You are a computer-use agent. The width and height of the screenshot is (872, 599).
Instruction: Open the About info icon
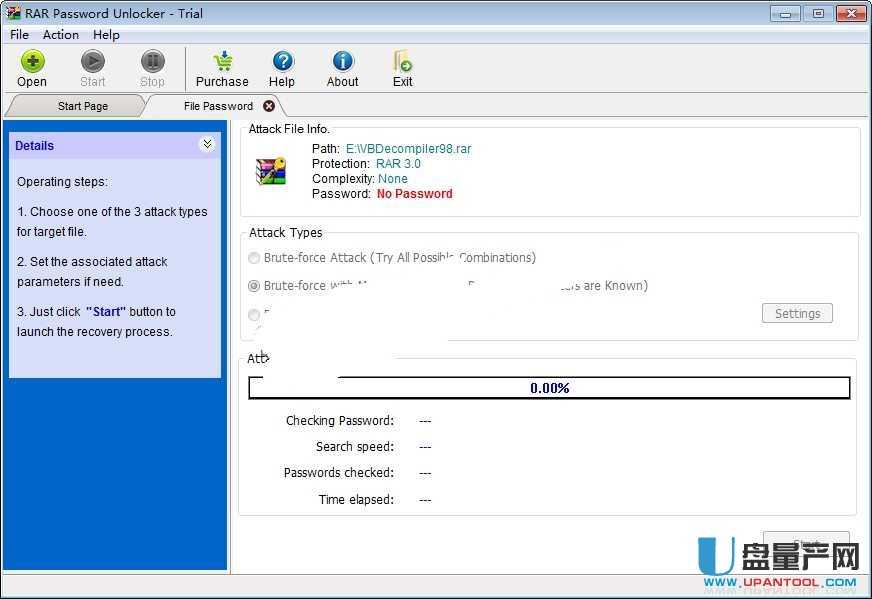[x=342, y=62]
